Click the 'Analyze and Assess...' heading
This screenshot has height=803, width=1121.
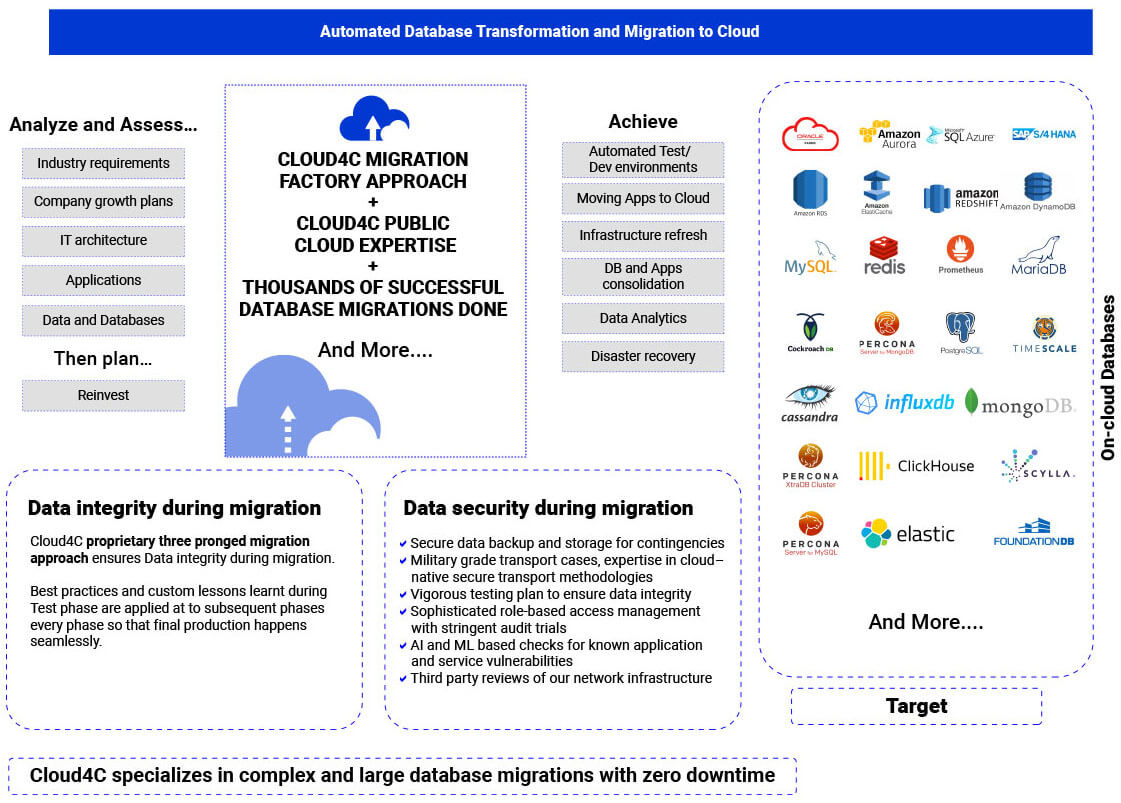[103, 124]
